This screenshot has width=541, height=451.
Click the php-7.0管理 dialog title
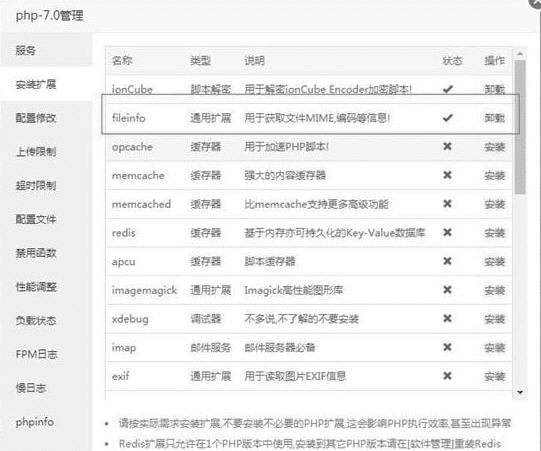[x=50, y=16]
